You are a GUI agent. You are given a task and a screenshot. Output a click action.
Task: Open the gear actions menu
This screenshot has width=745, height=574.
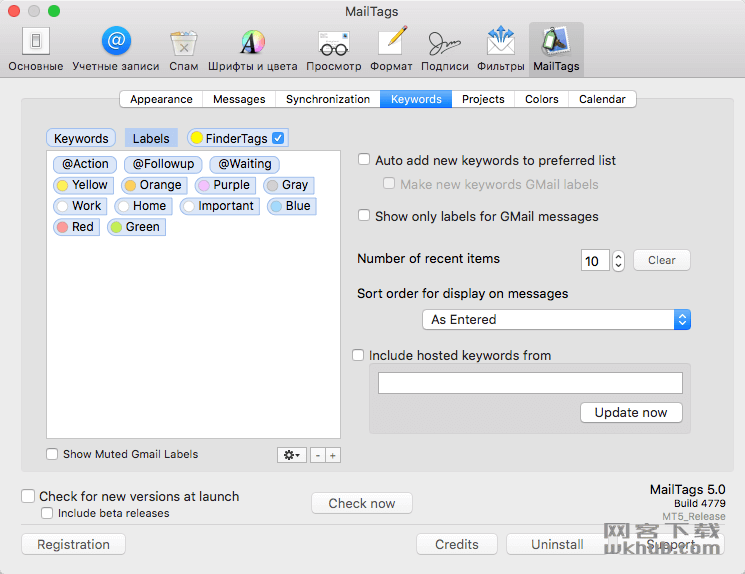click(x=292, y=455)
